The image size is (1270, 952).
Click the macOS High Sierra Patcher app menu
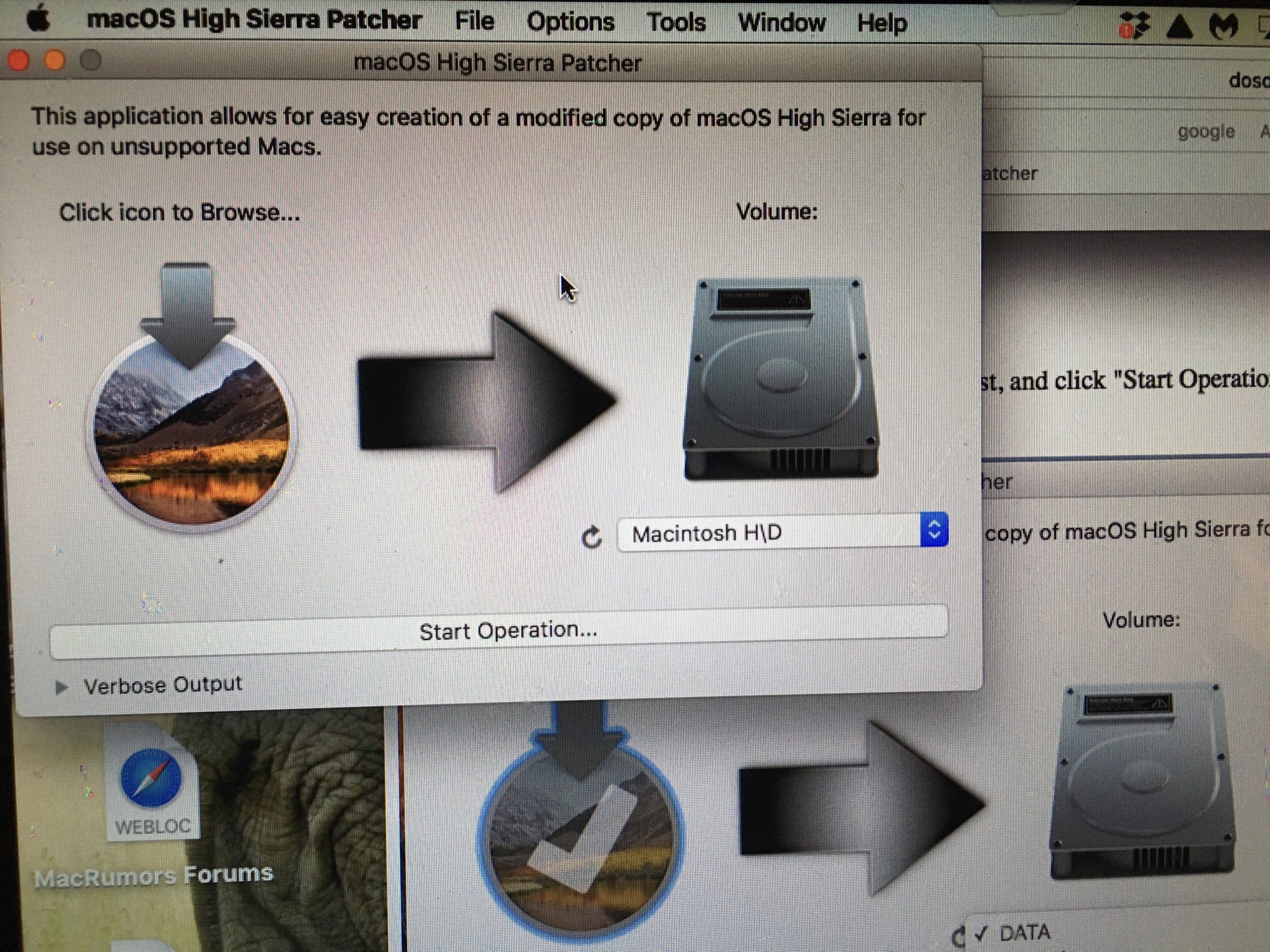point(254,20)
